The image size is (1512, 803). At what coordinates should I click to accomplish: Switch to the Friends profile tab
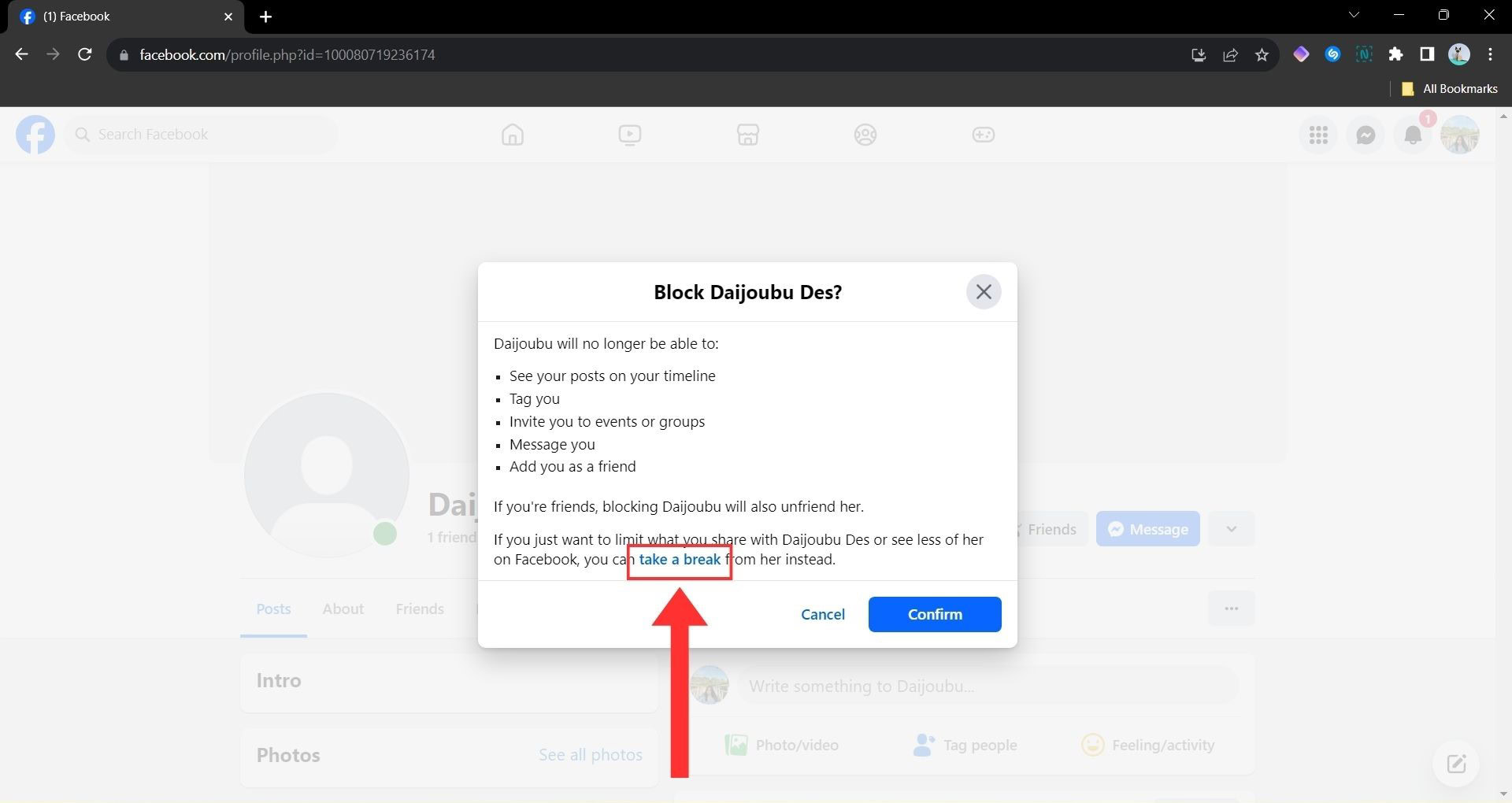click(x=420, y=609)
